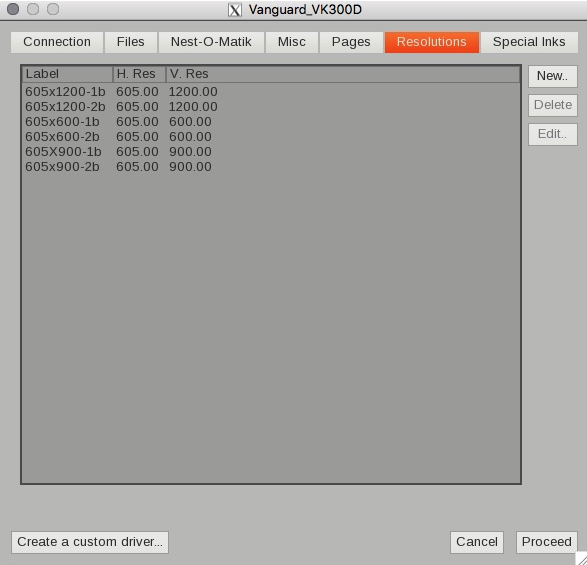The image size is (587, 565).
Task: Click 605.00 H. Res of 605X900-1b
Action: (x=137, y=152)
